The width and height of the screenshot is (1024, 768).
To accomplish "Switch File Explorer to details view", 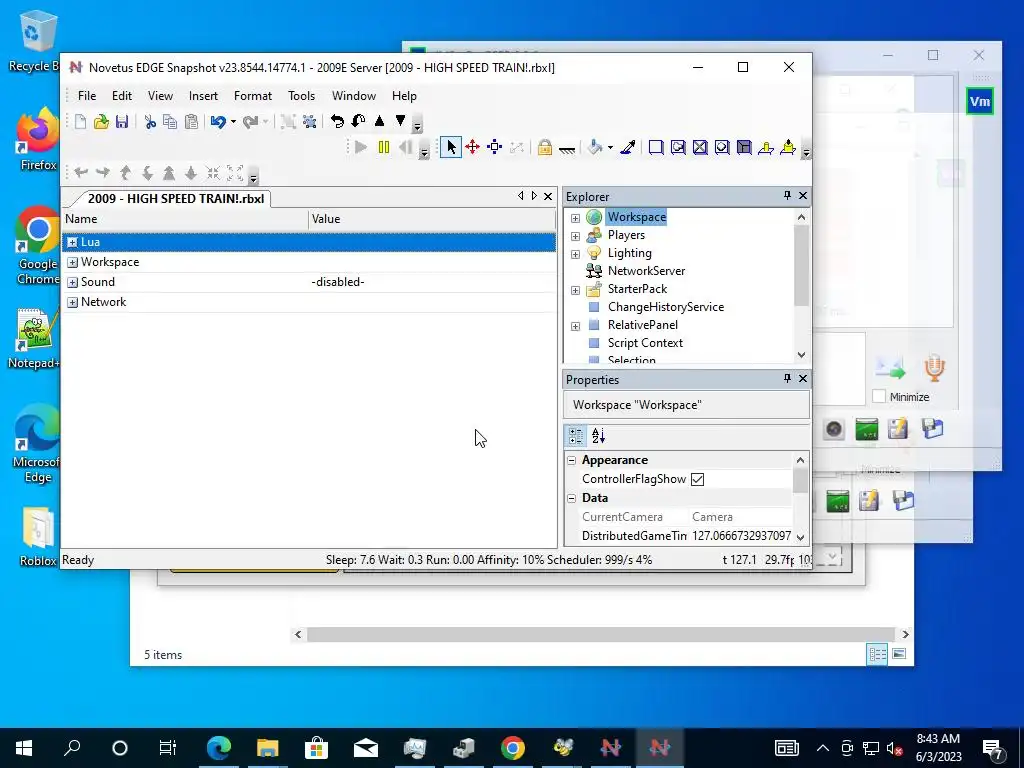I will 877,654.
